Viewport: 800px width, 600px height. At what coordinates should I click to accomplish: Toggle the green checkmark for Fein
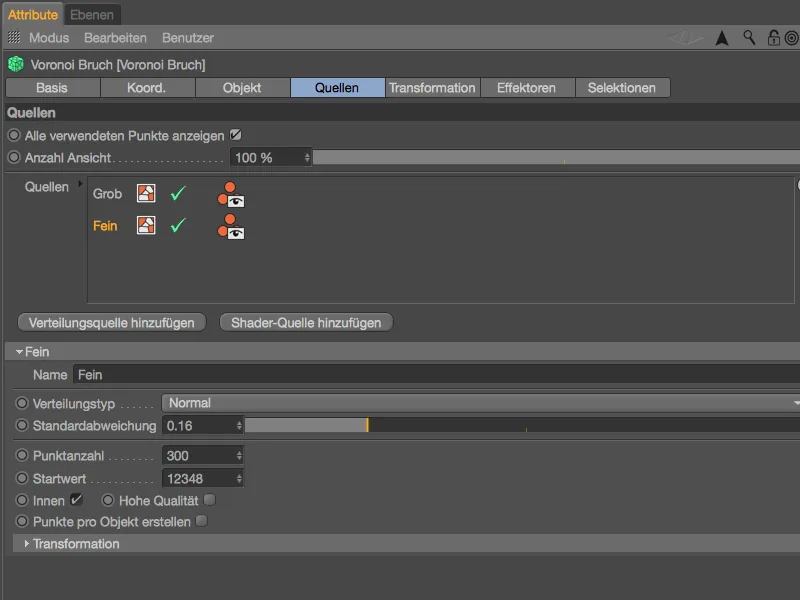pos(178,225)
